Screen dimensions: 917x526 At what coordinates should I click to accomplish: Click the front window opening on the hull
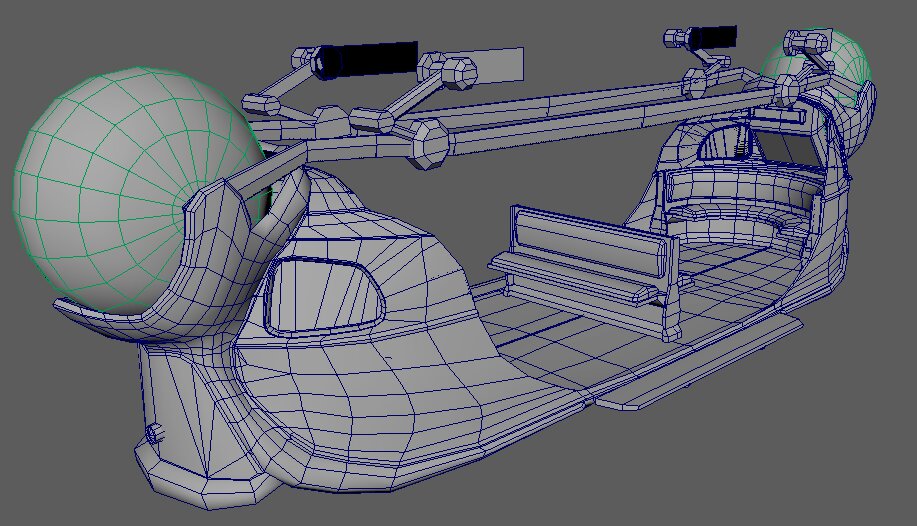click(322, 294)
